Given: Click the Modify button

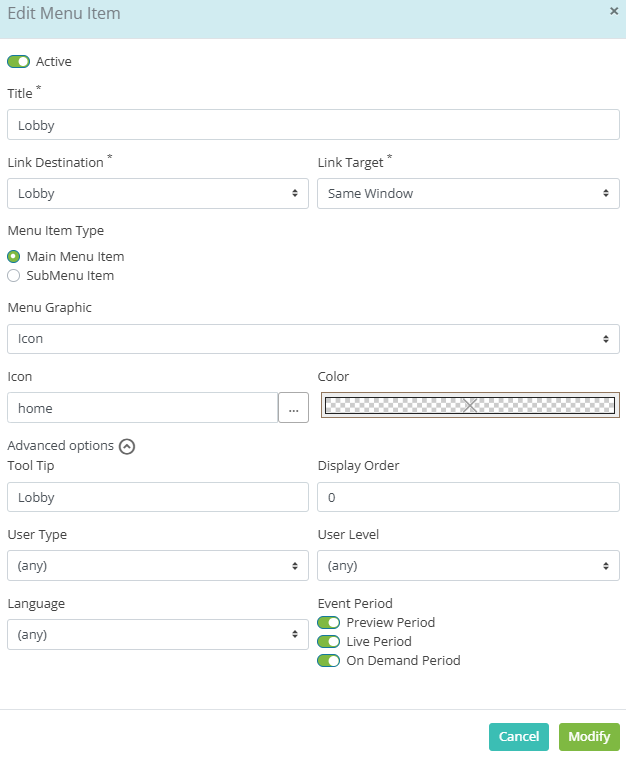Looking at the screenshot, I should pyautogui.click(x=589, y=737).
